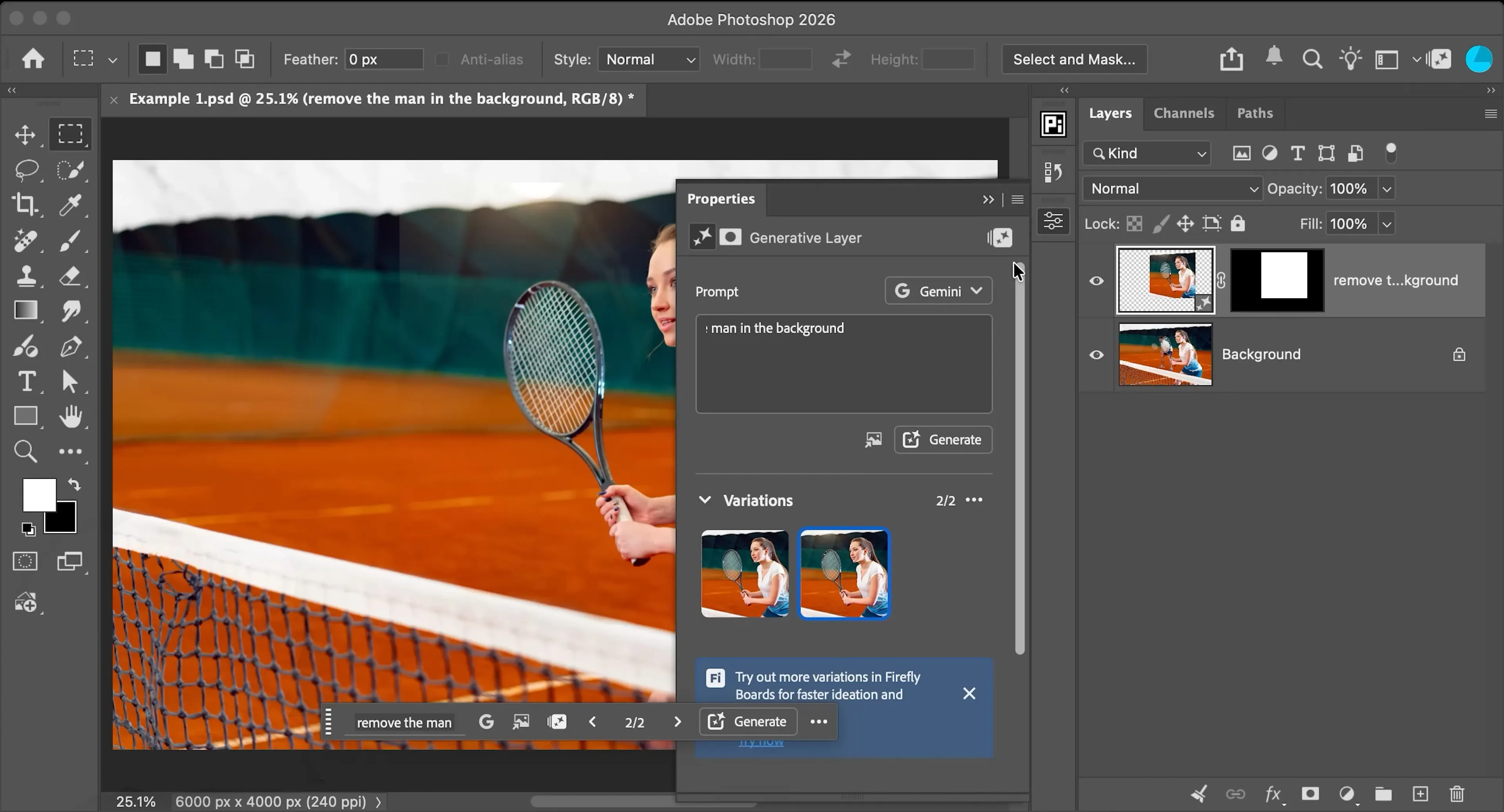1504x812 pixels.
Task: Dismiss the Firefly Boards banner
Action: tap(969, 693)
